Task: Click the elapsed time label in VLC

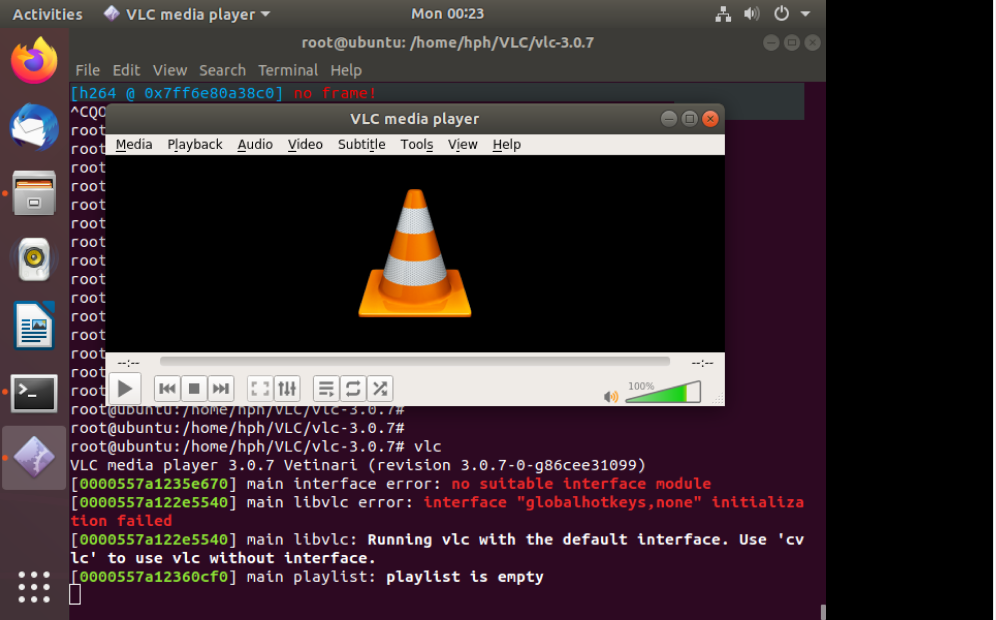Action: 128,363
